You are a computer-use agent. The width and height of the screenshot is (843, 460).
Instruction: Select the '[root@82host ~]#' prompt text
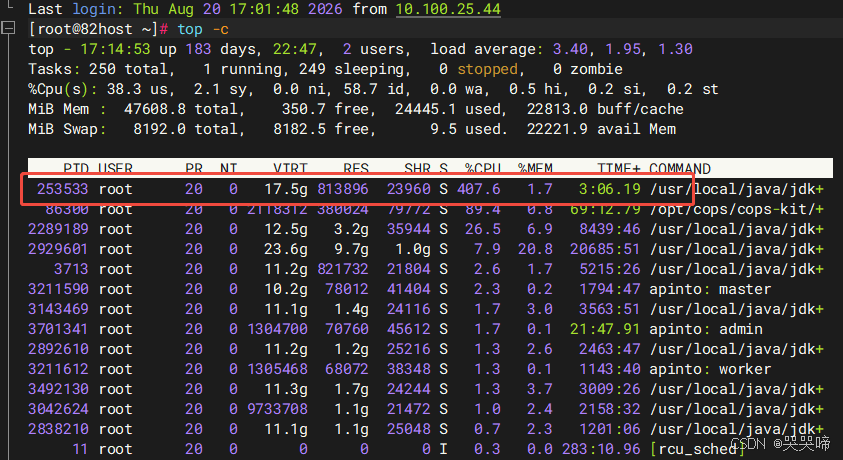[x=98, y=29]
